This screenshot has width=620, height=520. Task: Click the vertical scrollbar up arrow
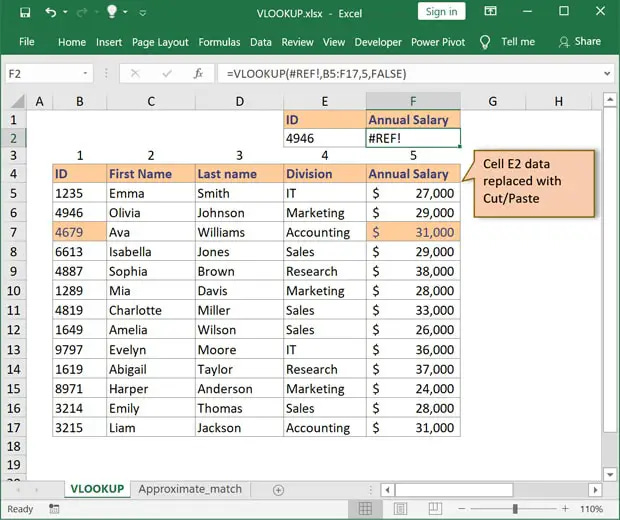(610, 99)
